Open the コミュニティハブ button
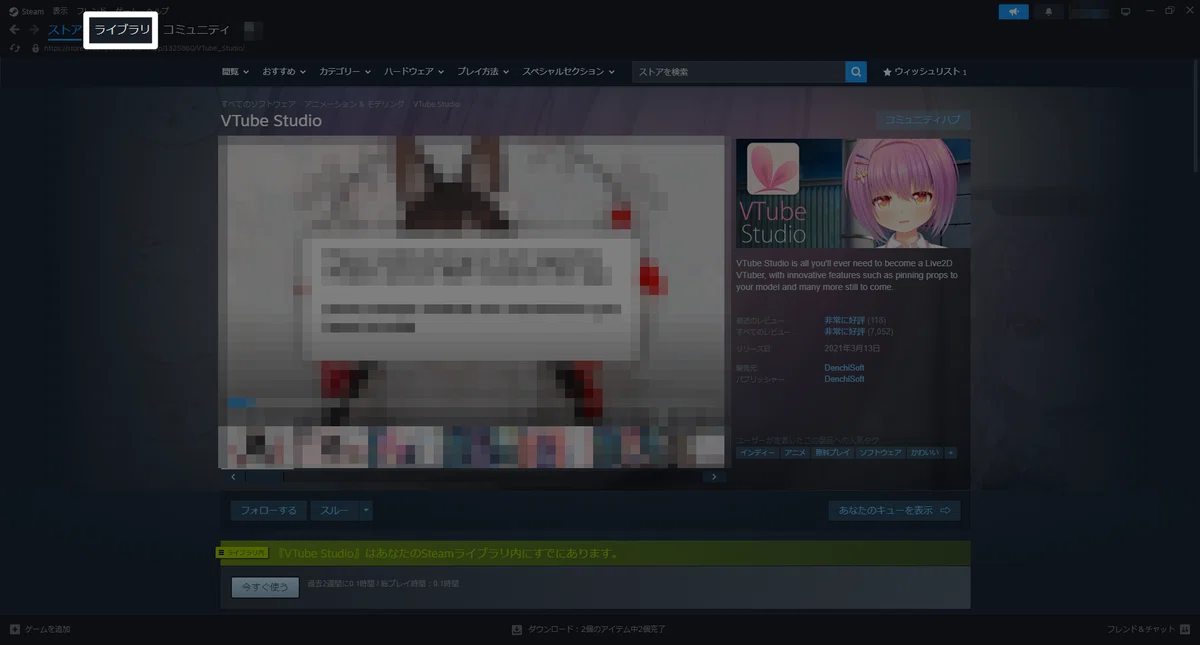 (923, 120)
